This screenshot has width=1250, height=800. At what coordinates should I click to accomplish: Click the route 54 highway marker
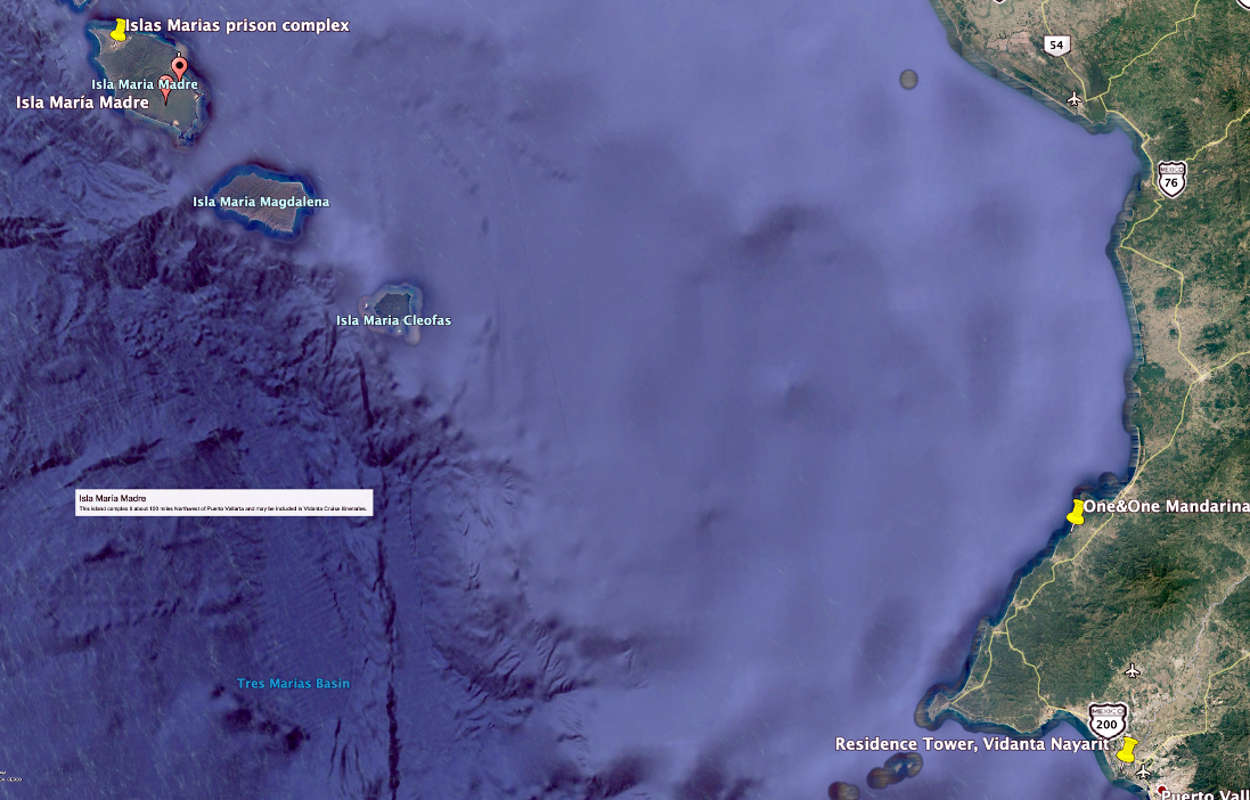(1056, 45)
